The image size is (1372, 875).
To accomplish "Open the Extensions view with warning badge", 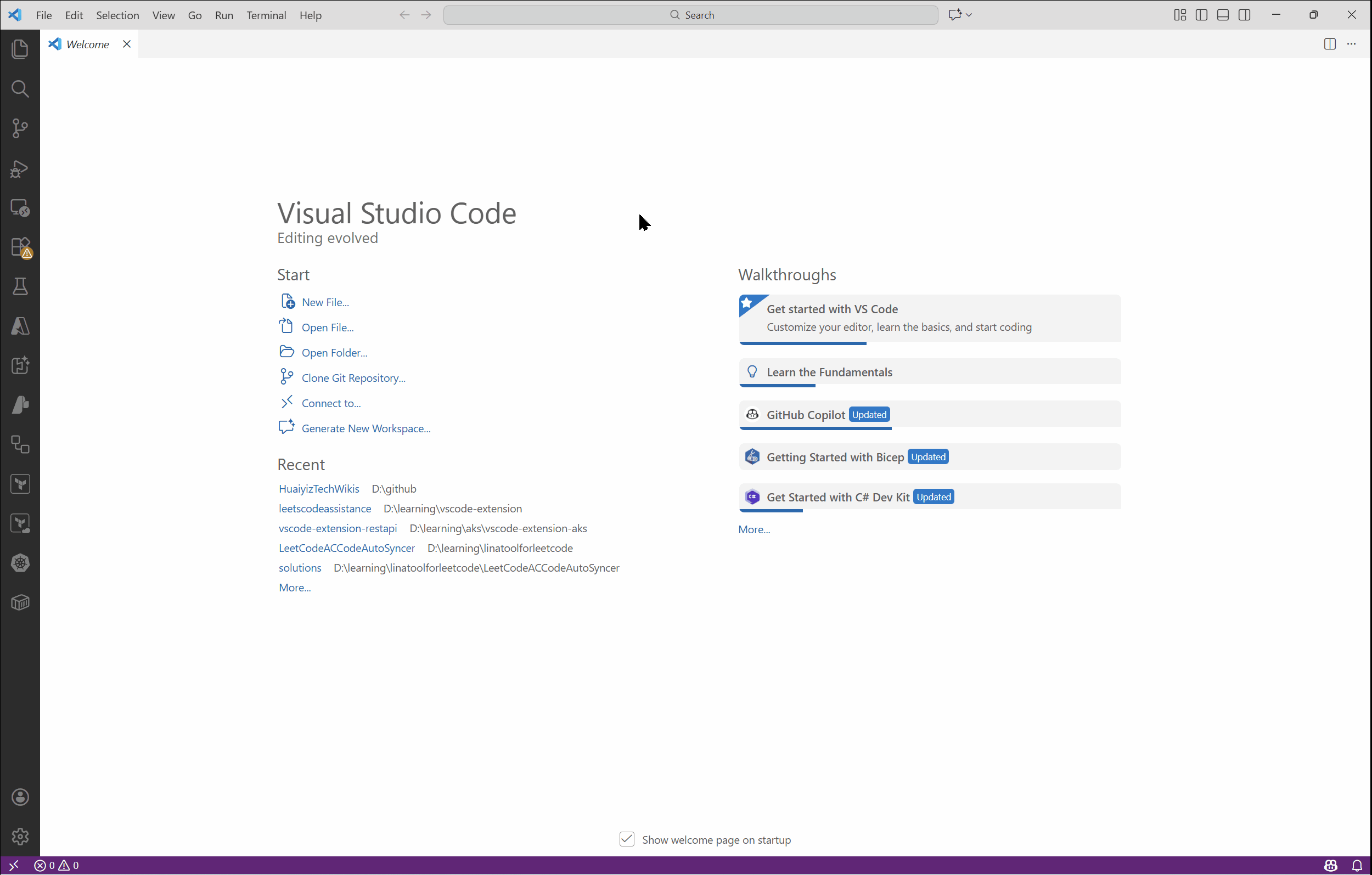I will pos(20,248).
